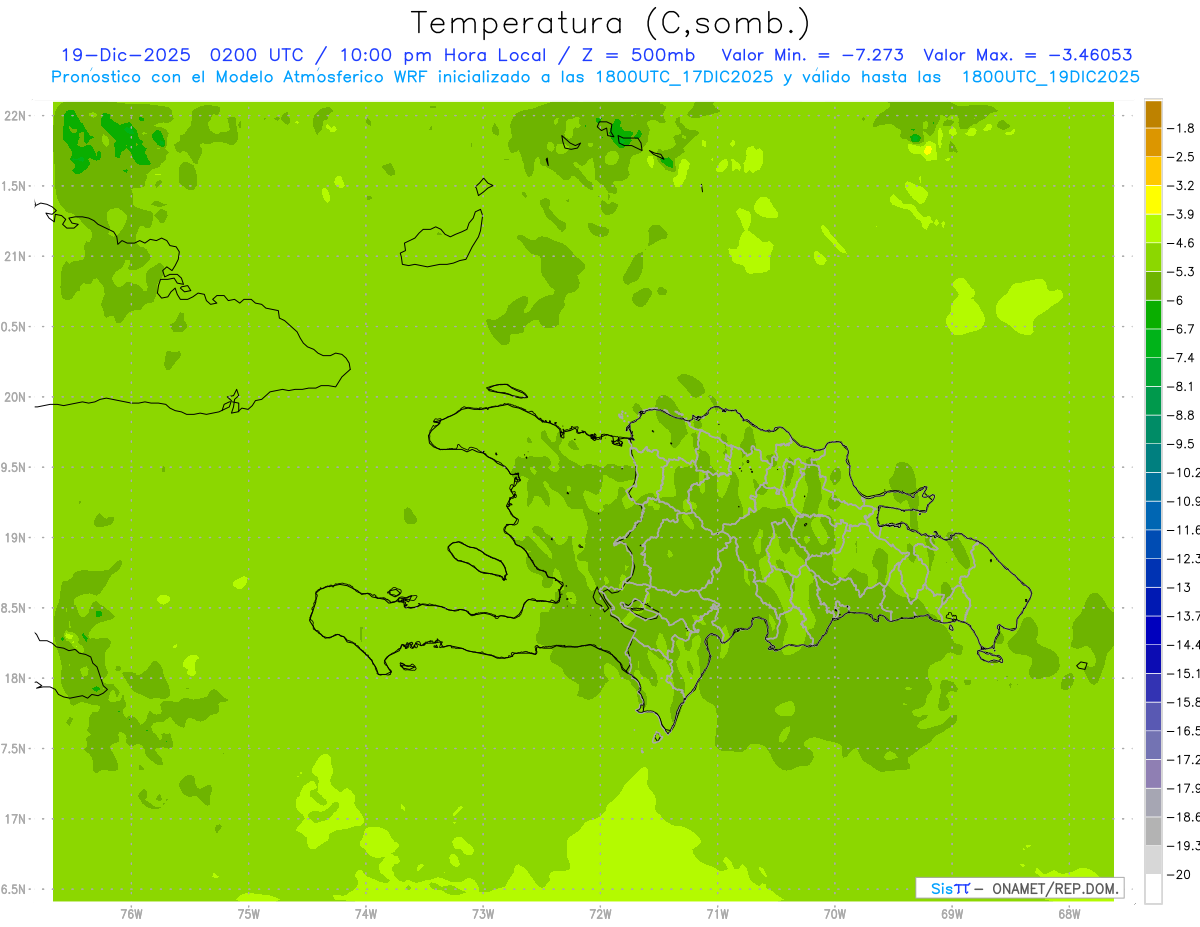Click the '17N' latitude label

pyautogui.click(x=17, y=819)
